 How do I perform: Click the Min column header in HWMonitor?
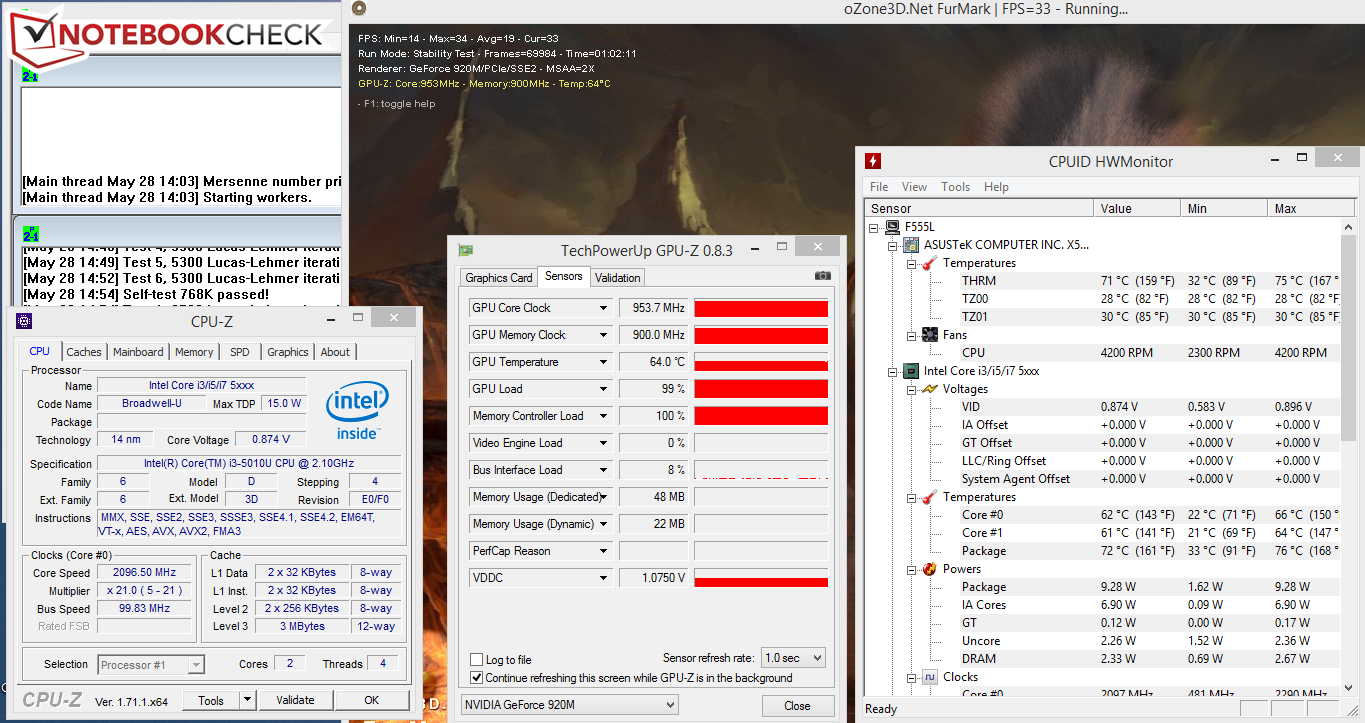click(x=1224, y=208)
